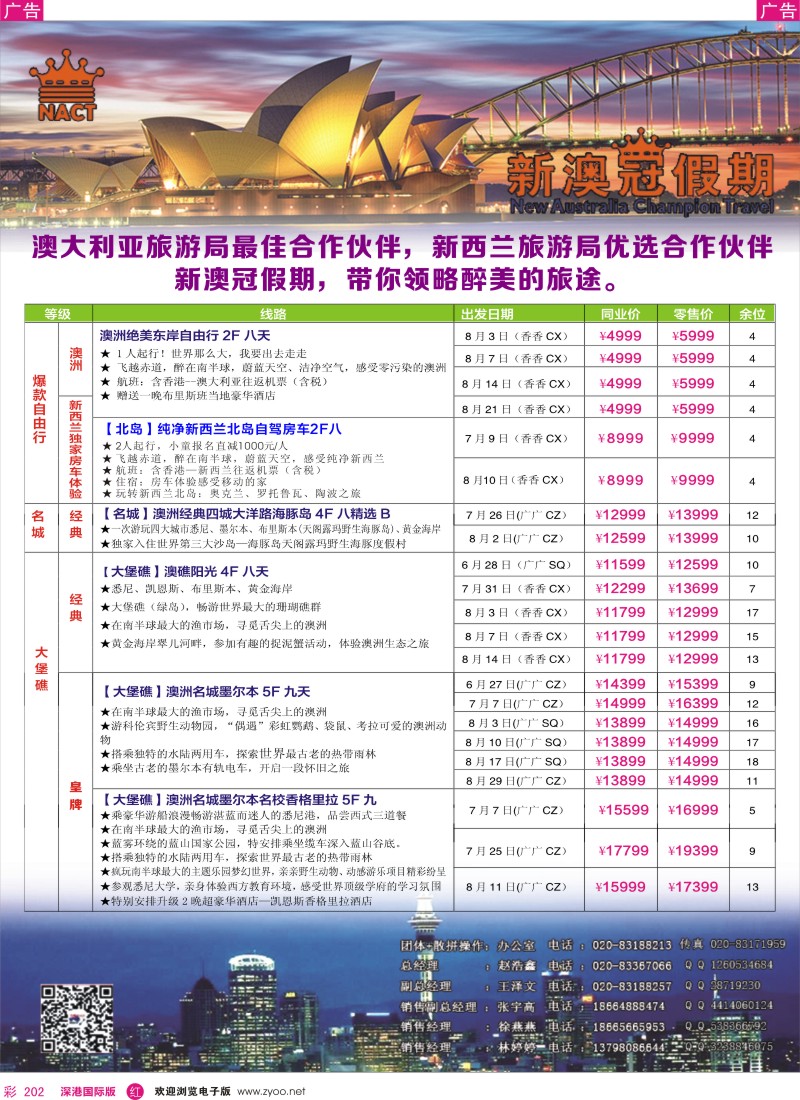
Task: Click the 澳洲绝美东岸自由行 2F 八天 route title
Action: [x=185, y=335]
